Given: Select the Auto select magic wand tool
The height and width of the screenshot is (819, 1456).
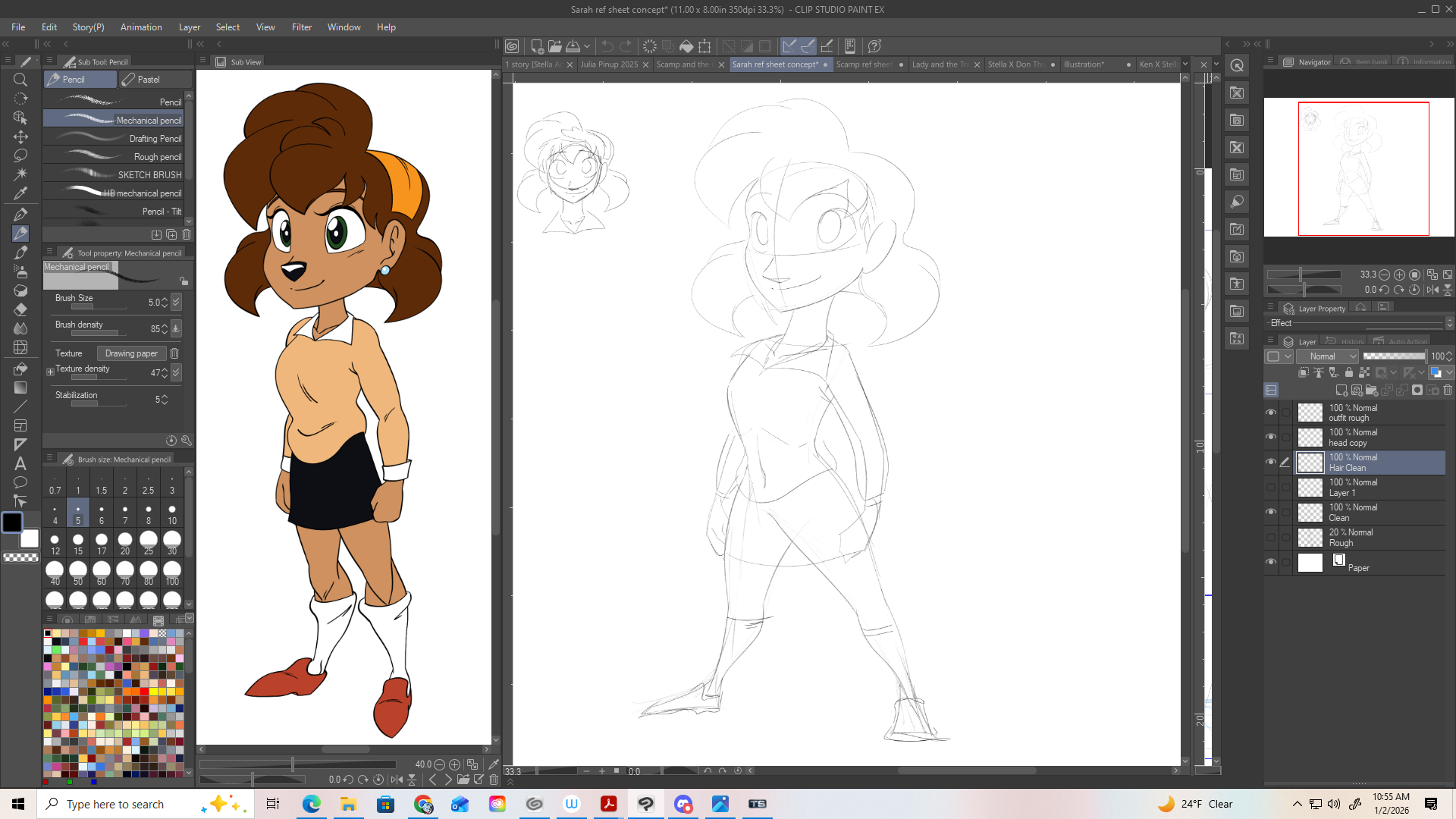Looking at the screenshot, I should coord(20,174).
